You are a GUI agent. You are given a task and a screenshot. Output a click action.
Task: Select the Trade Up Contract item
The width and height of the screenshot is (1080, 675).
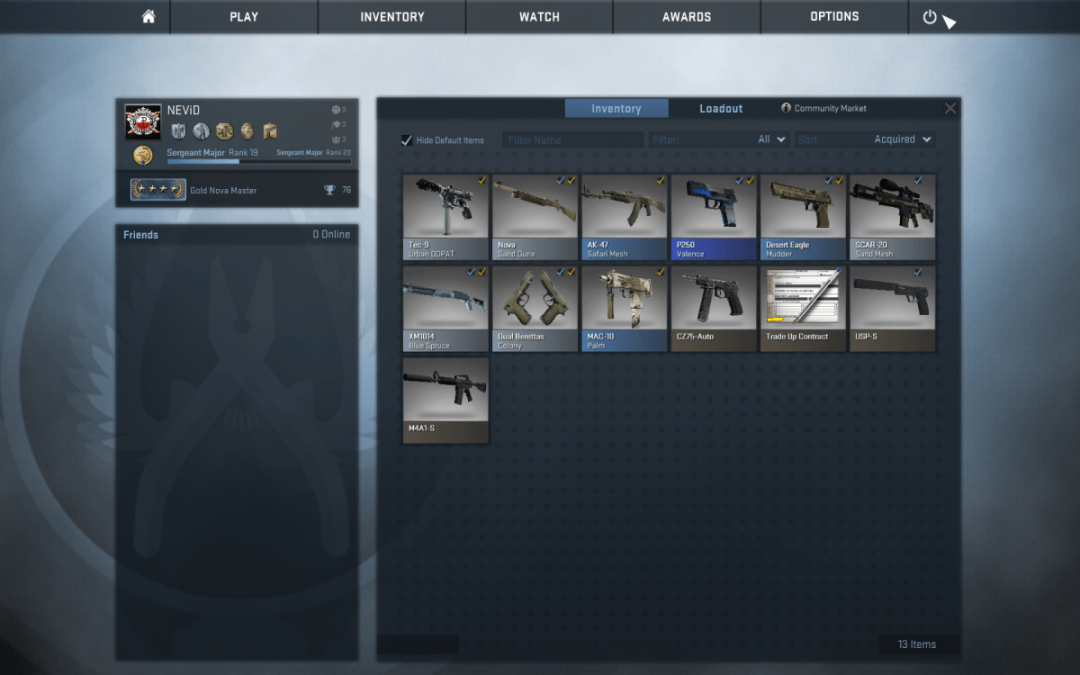(x=803, y=308)
